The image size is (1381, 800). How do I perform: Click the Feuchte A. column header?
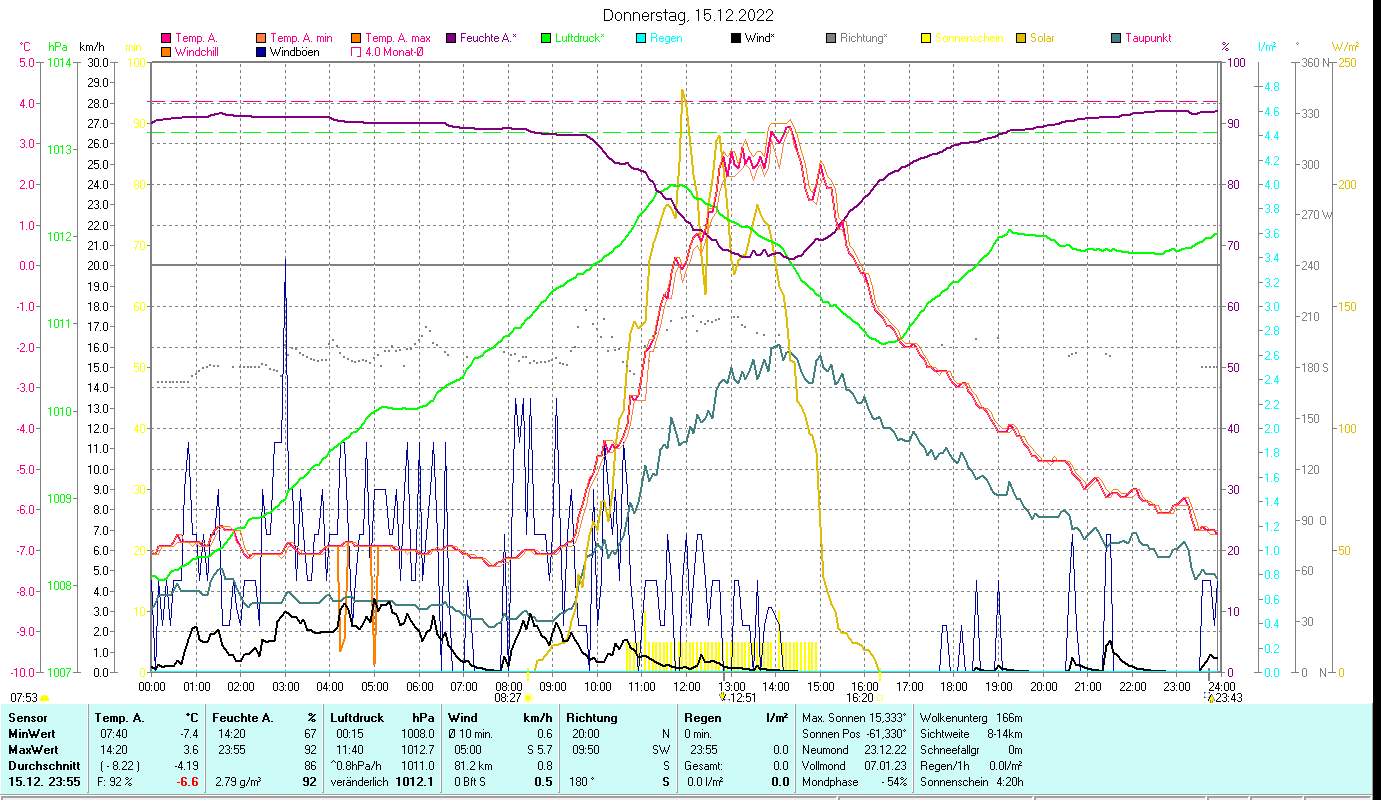[242, 718]
